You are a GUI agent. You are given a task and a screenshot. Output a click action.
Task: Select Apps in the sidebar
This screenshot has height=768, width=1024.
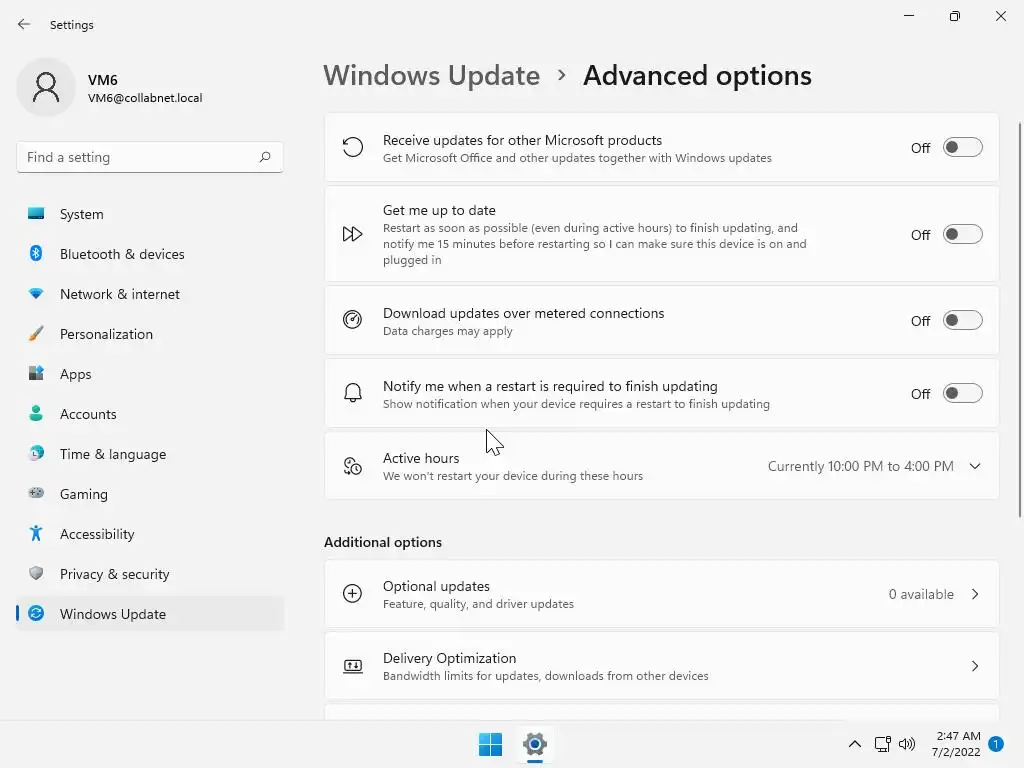click(150, 374)
